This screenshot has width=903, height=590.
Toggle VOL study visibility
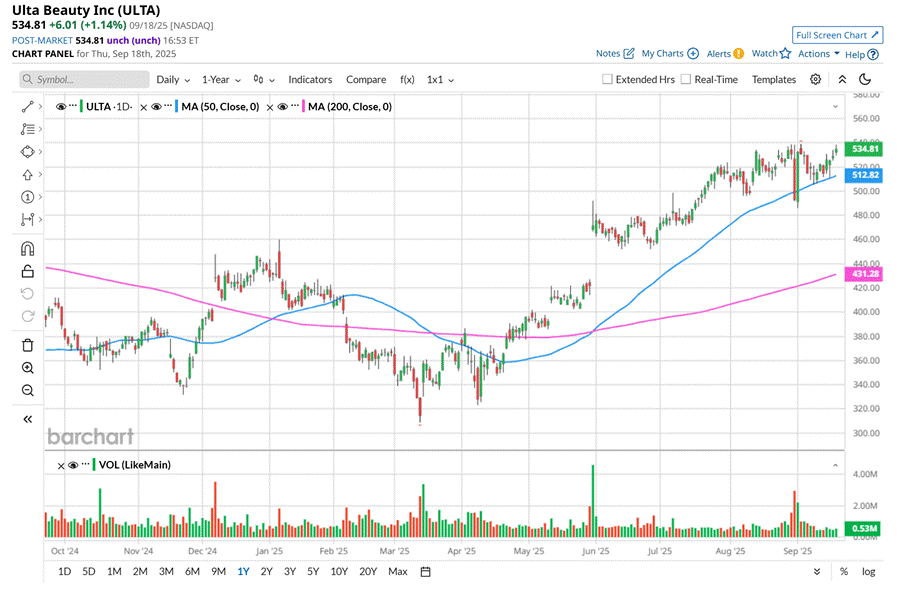[73, 465]
